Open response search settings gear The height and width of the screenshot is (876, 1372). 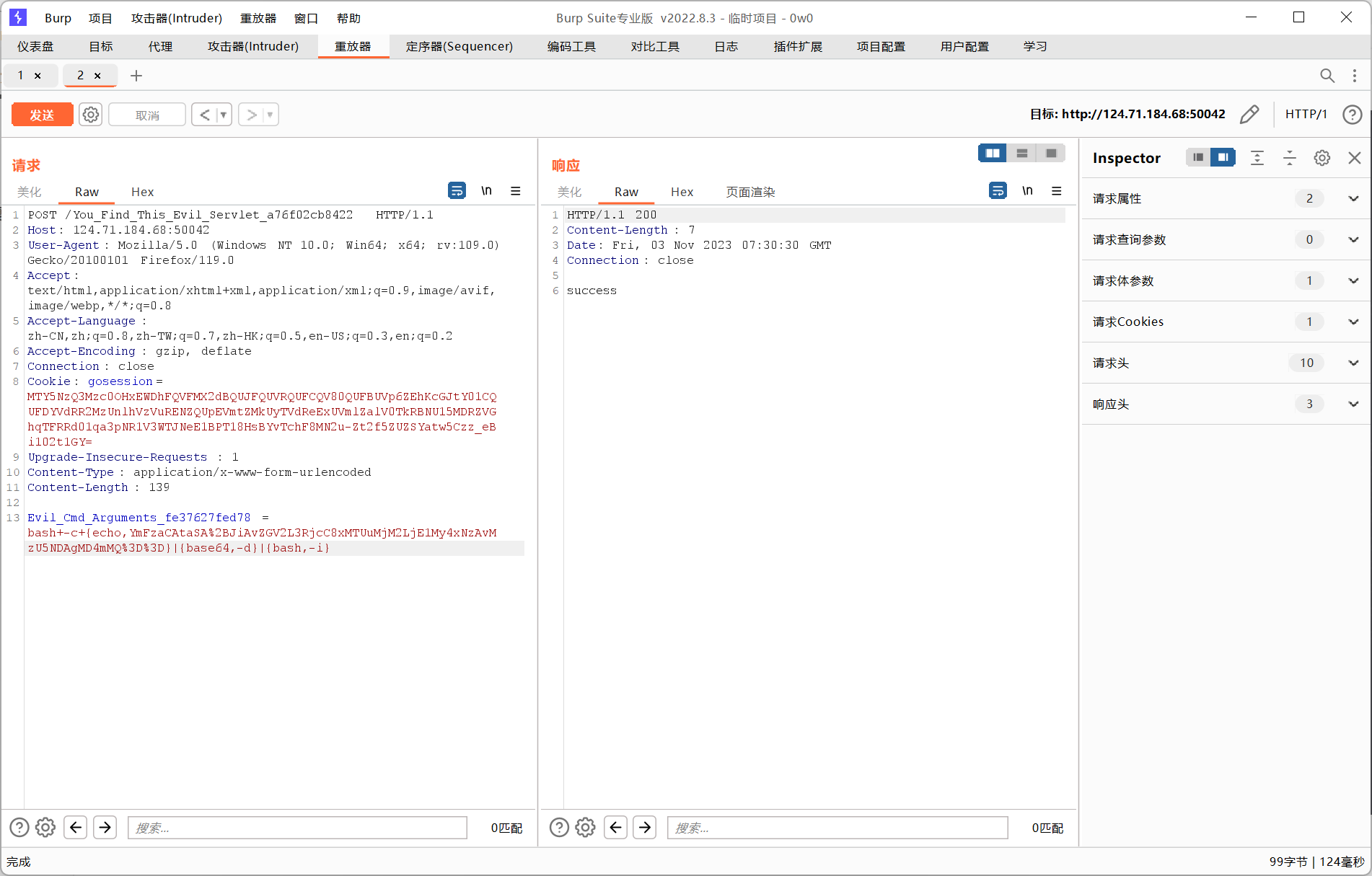(585, 827)
